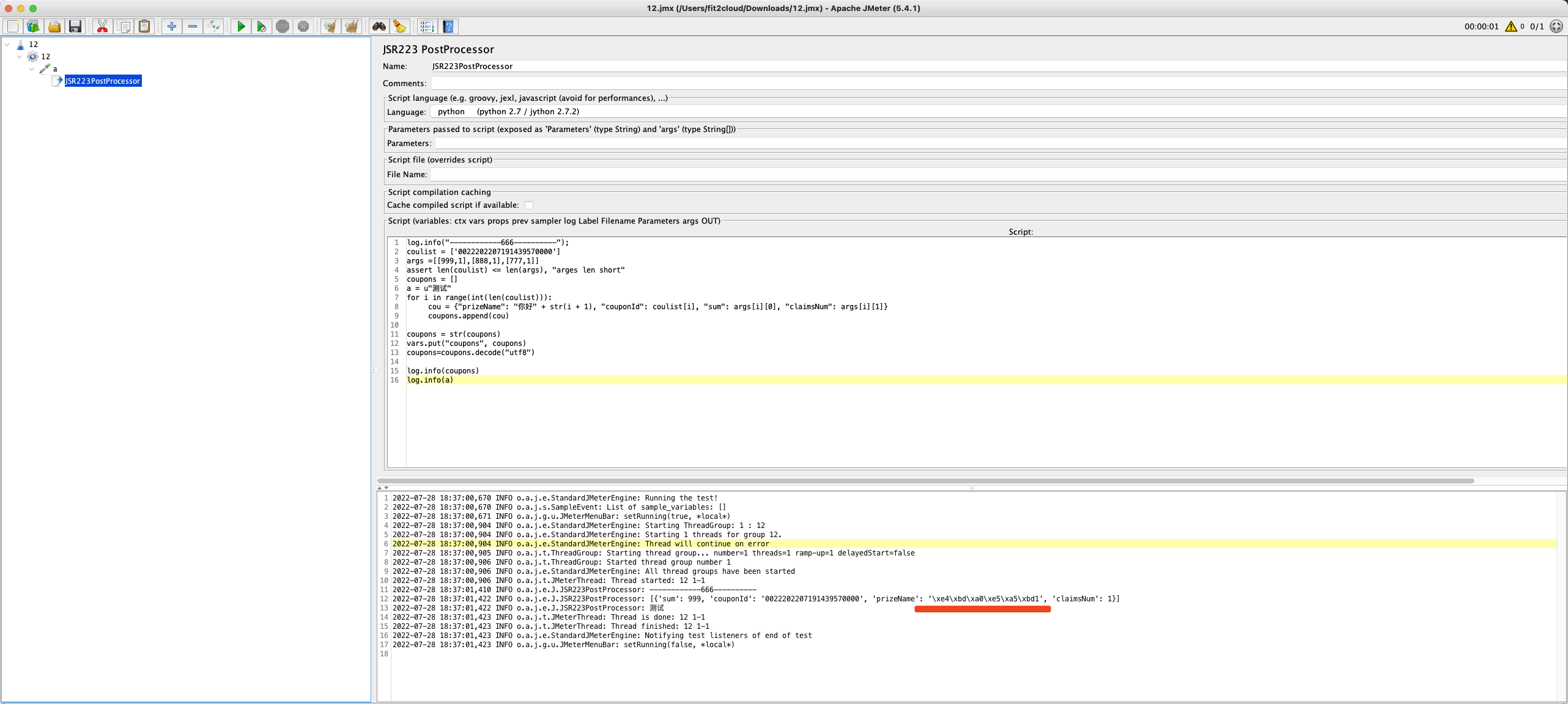
Task: Expand the tree with the plus icon
Action: click(x=172, y=26)
